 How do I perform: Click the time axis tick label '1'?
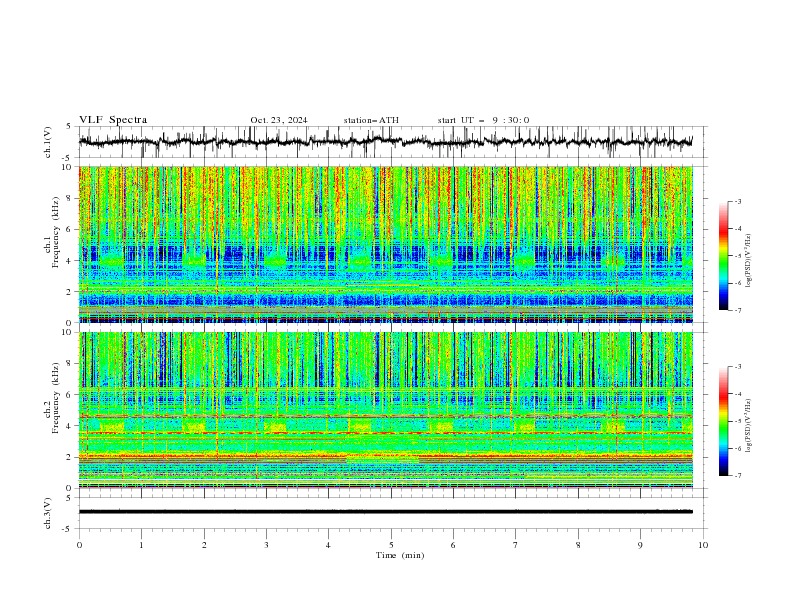tap(141, 545)
